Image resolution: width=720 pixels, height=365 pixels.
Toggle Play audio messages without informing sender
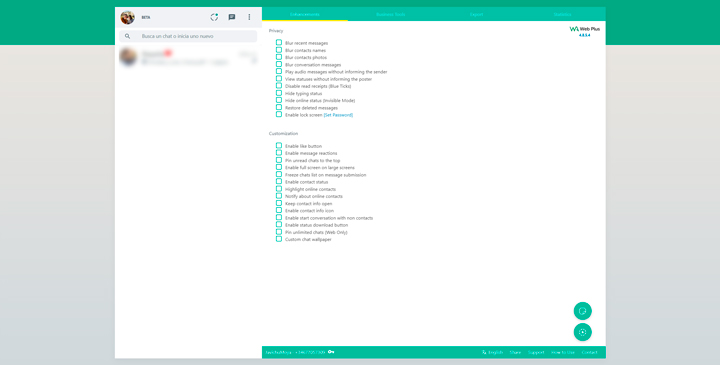279,72
